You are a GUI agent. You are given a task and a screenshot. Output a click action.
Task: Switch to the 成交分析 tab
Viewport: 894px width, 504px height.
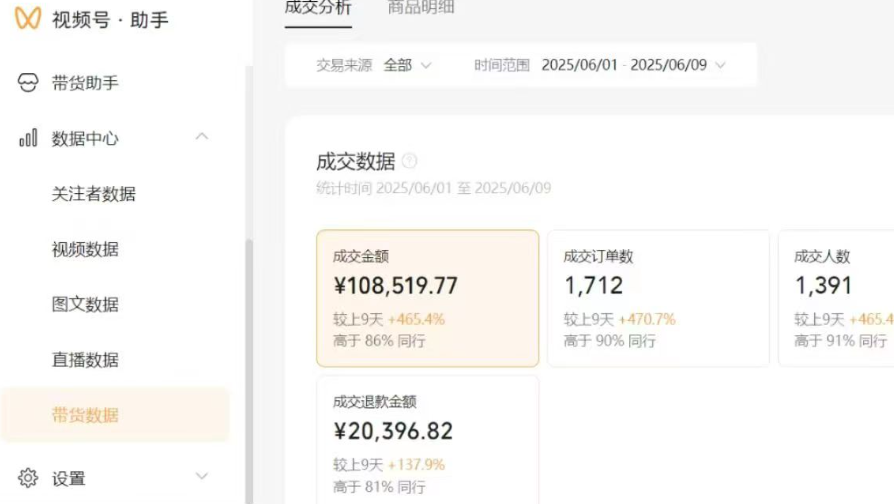pyautogui.click(x=317, y=8)
